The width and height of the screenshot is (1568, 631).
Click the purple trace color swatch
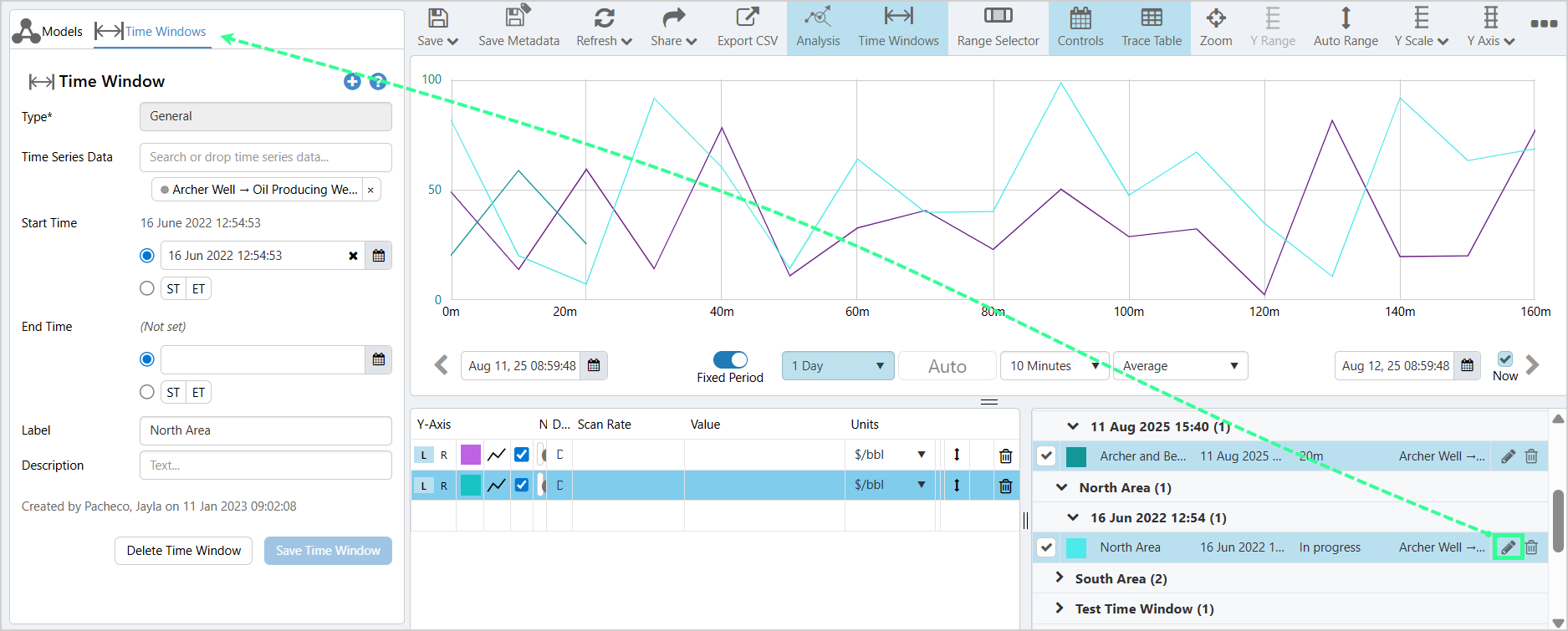click(x=471, y=455)
